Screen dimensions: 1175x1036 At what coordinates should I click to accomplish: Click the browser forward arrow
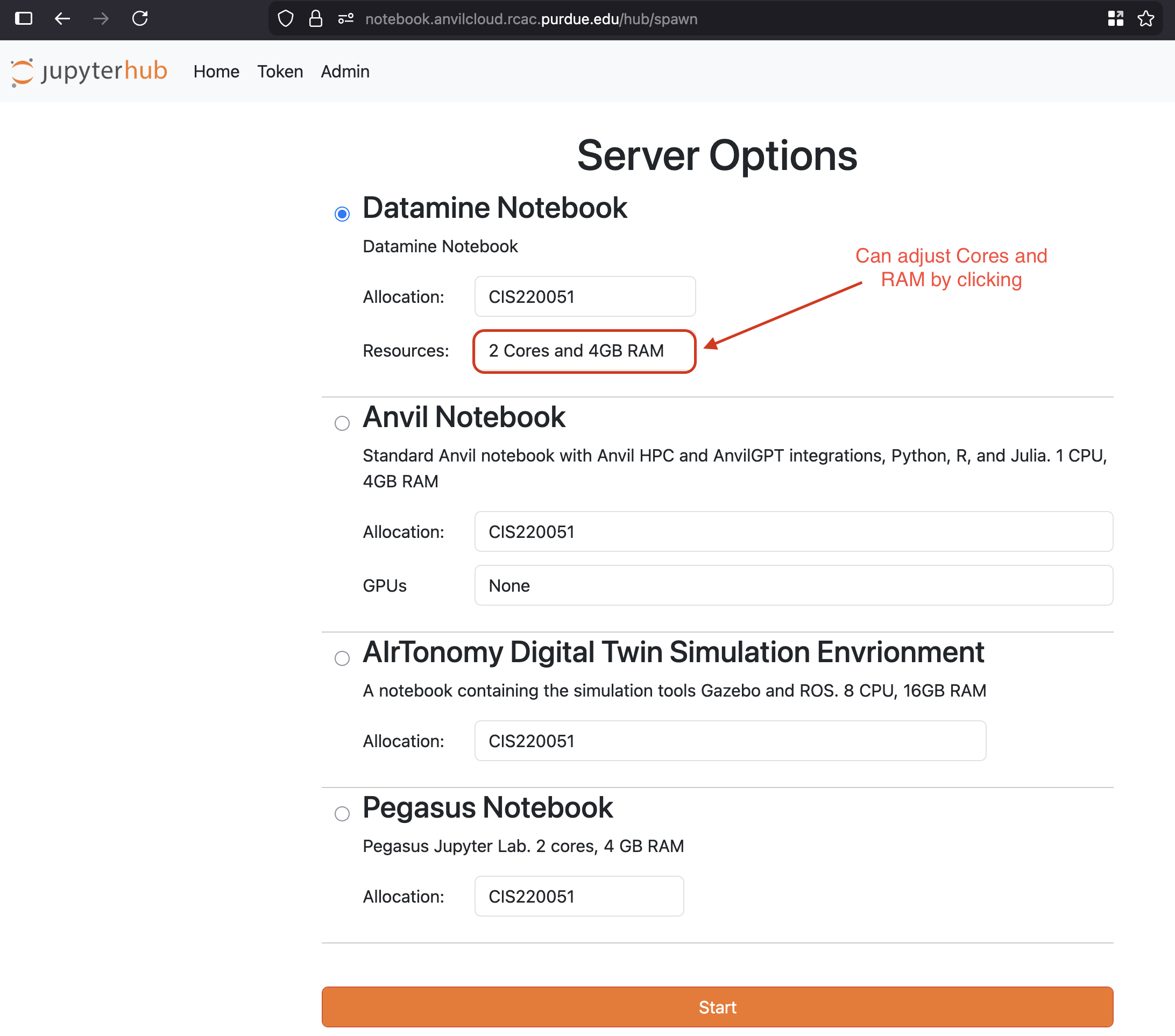tap(101, 18)
